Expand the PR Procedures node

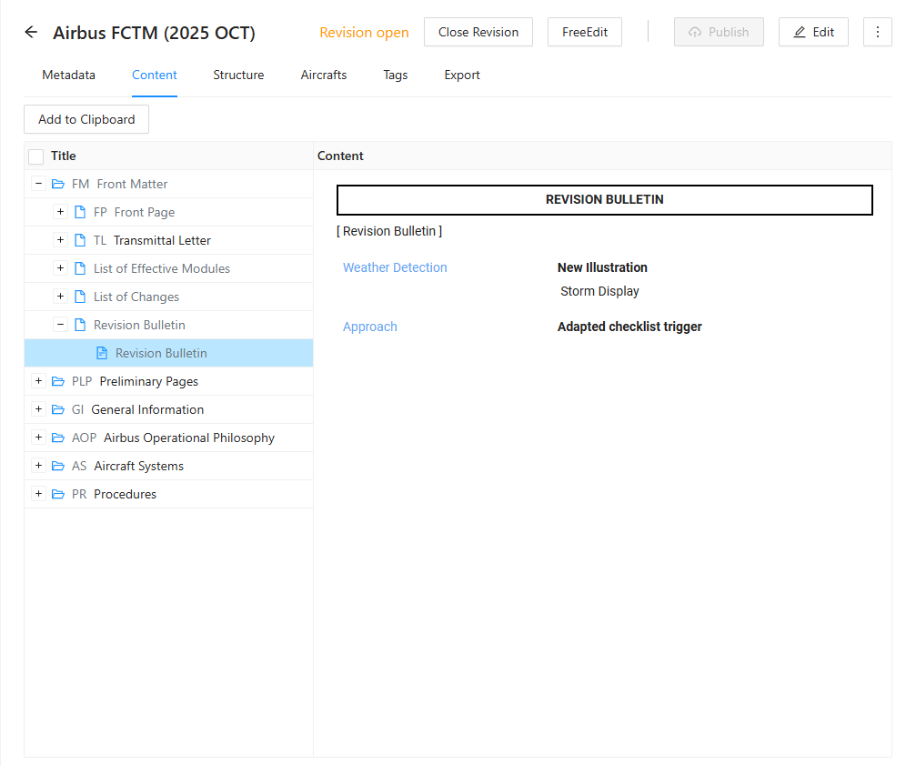[39, 494]
